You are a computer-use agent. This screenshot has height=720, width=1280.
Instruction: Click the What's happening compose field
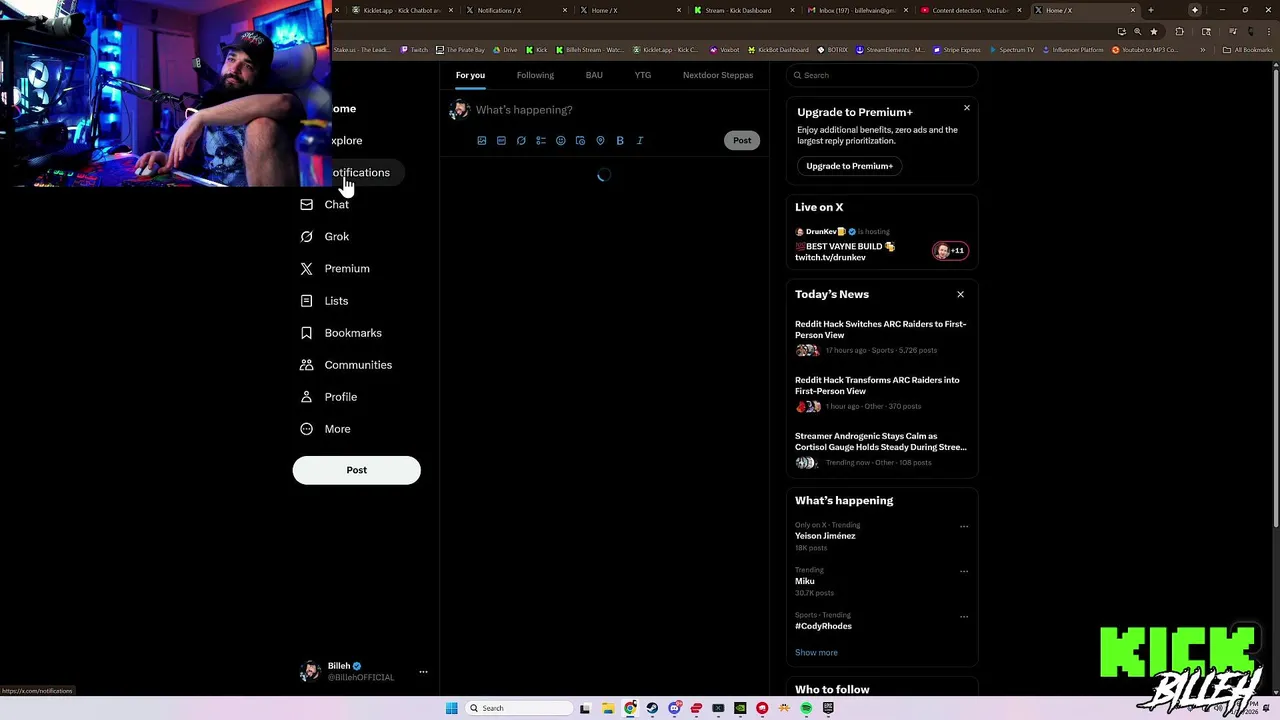(x=524, y=110)
